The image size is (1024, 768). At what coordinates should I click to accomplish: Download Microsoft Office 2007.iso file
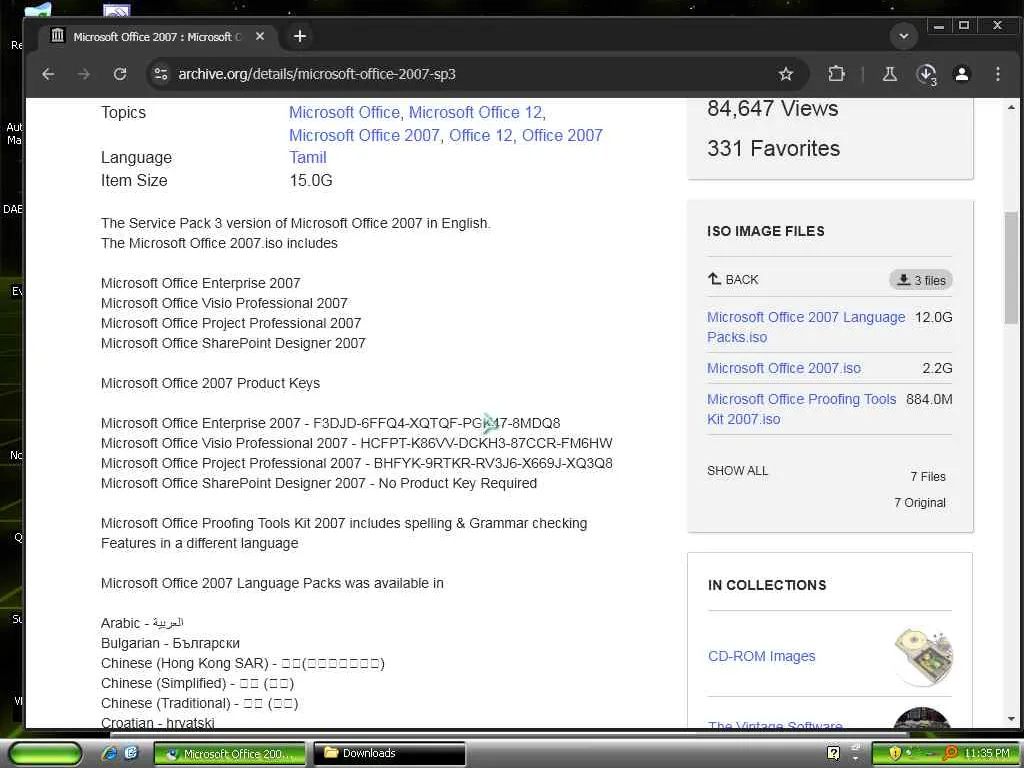coord(784,368)
